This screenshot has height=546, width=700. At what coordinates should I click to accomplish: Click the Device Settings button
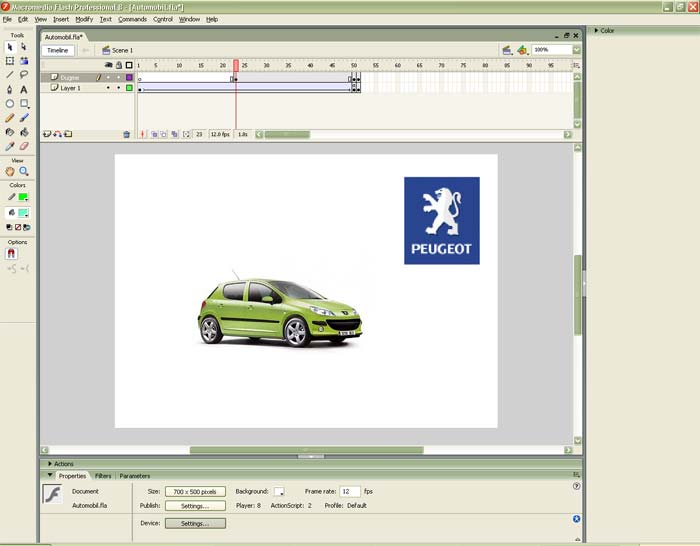click(195, 523)
